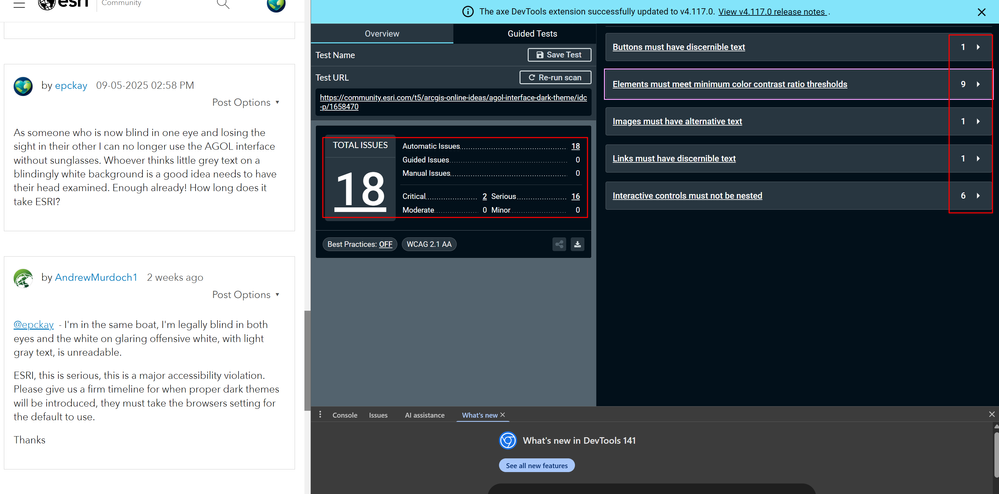The image size is (999, 494).
Task: Switch to the AI assistance drawer tab
Action: (x=424, y=415)
